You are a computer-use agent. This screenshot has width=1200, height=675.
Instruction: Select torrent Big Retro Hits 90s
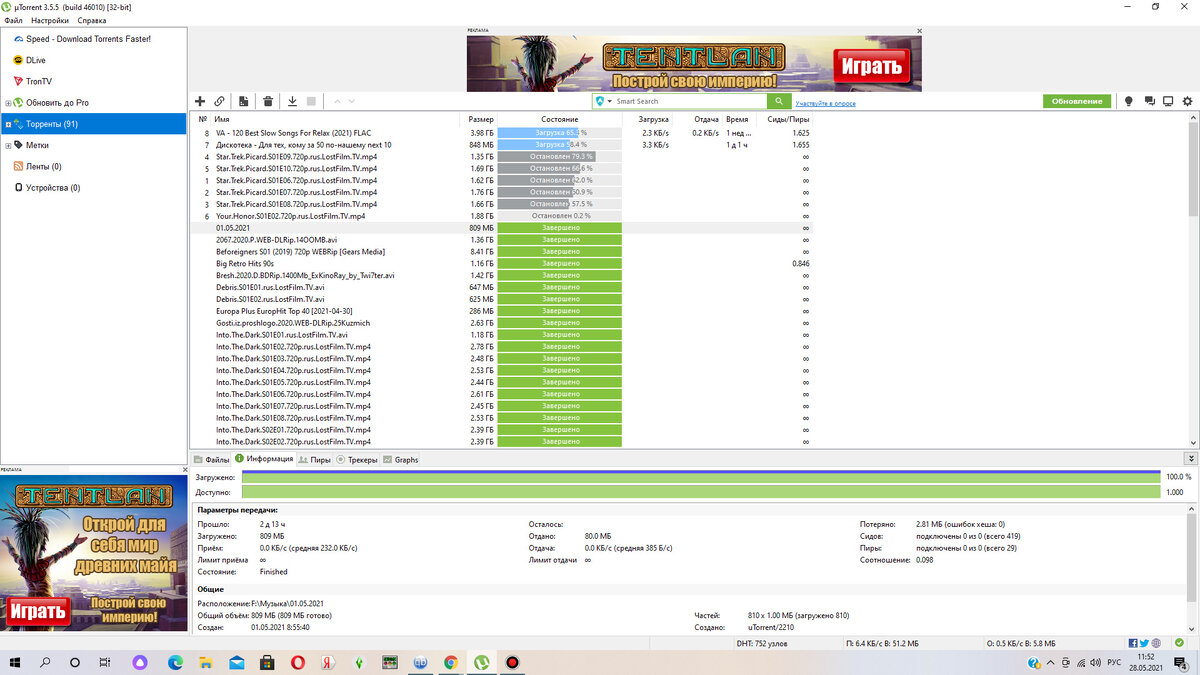point(245,263)
